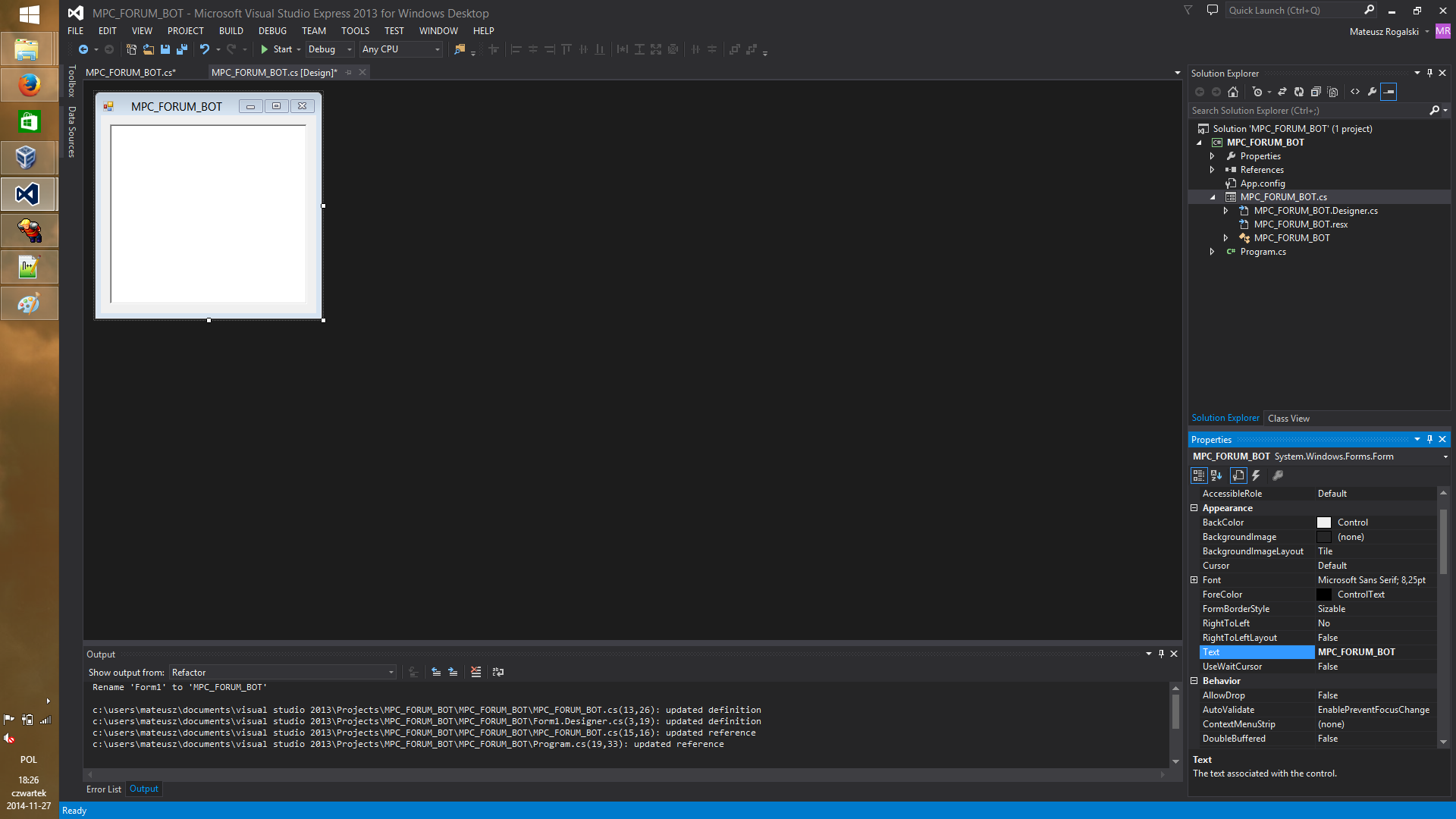This screenshot has height=819, width=1456.
Task: Collapse the Behavior category in Properties
Action: click(x=1194, y=681)
